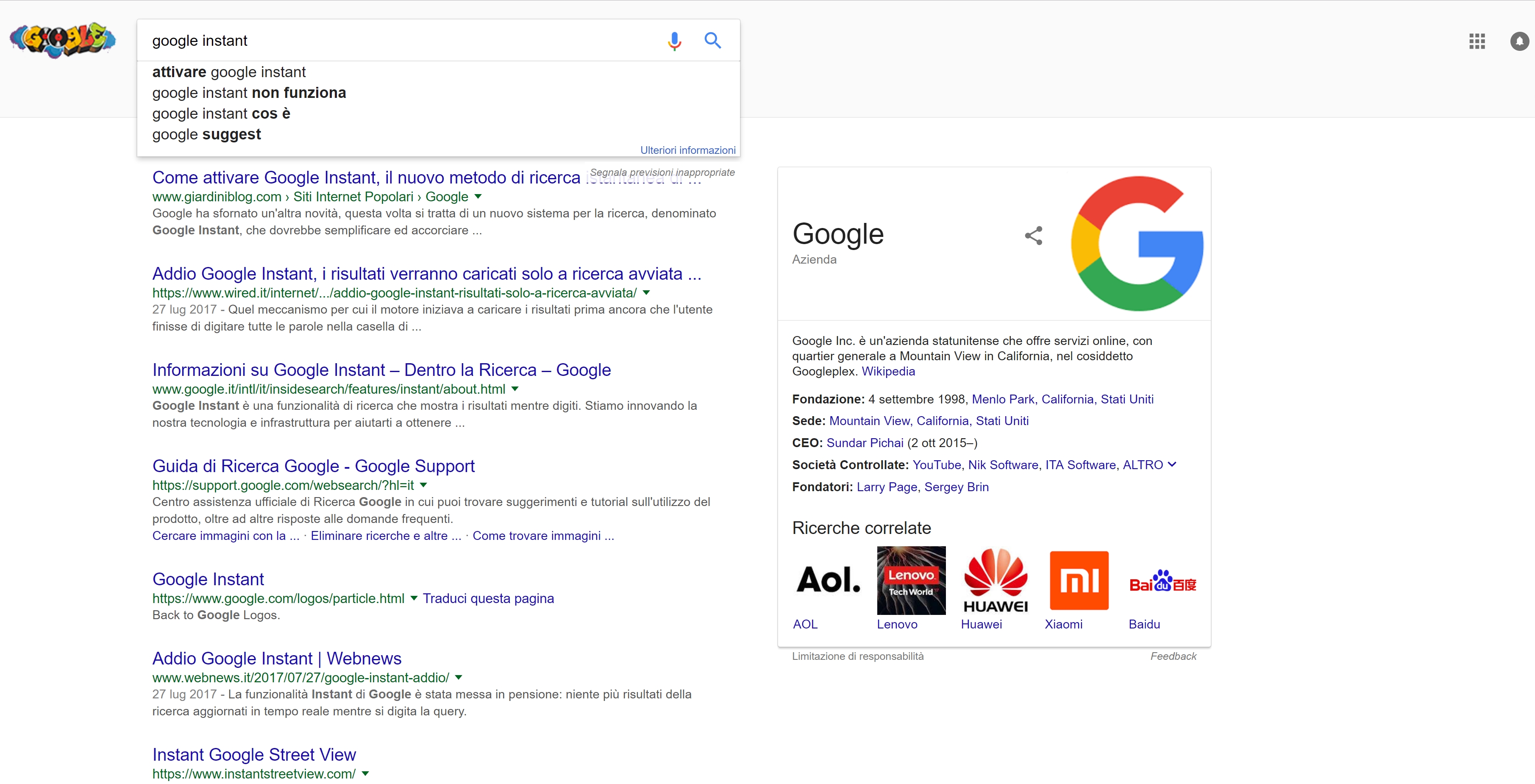Click the Lenovo text label

click(x=897, y=624)
